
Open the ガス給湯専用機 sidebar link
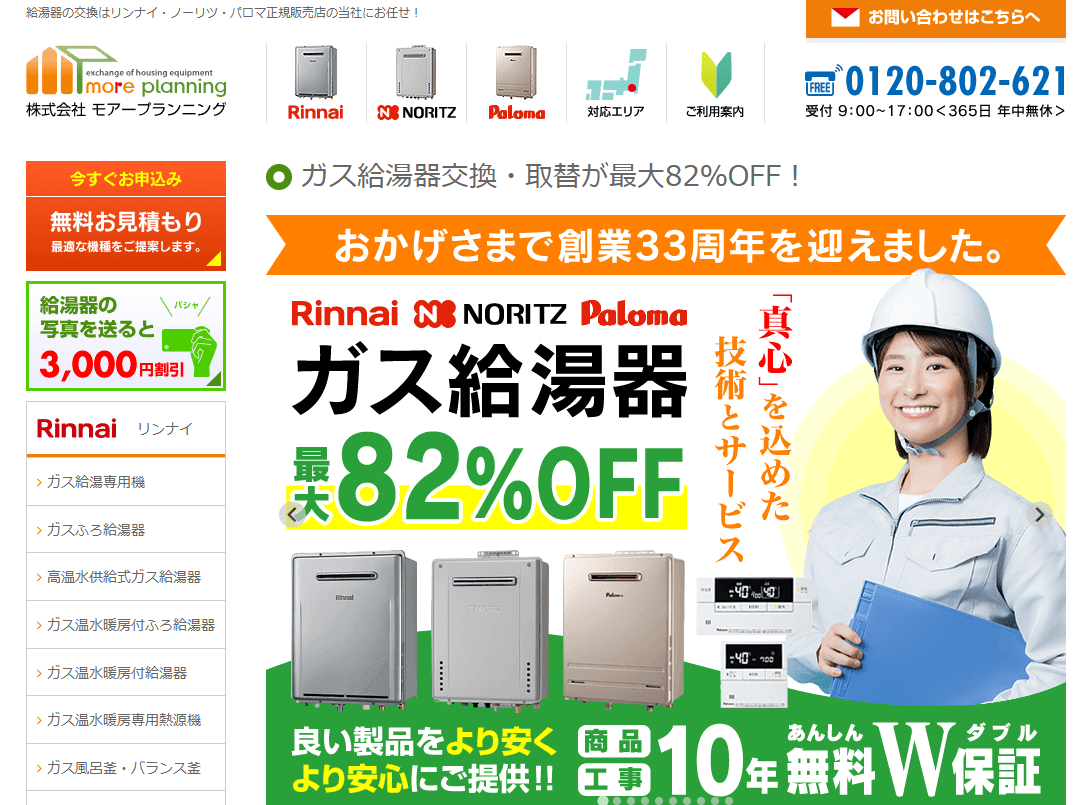pos(126,482)
